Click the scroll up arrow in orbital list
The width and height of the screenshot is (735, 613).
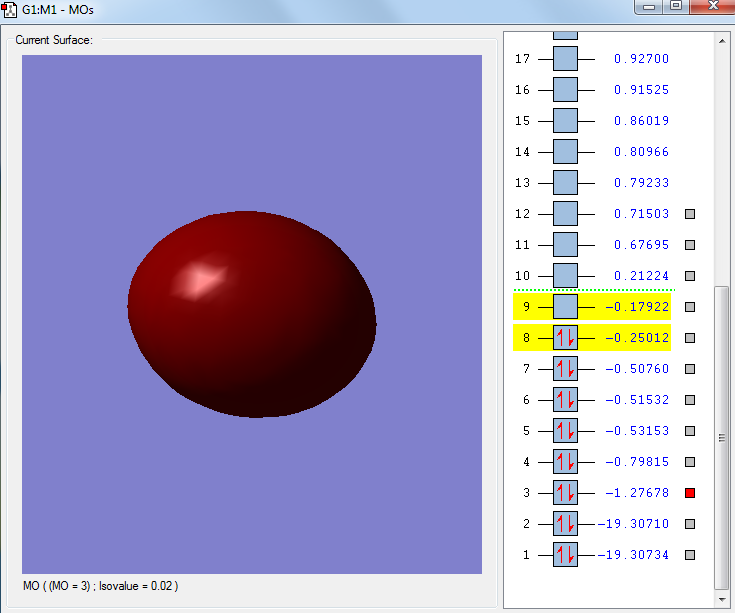pyautogui.click(x=722, y=41)
